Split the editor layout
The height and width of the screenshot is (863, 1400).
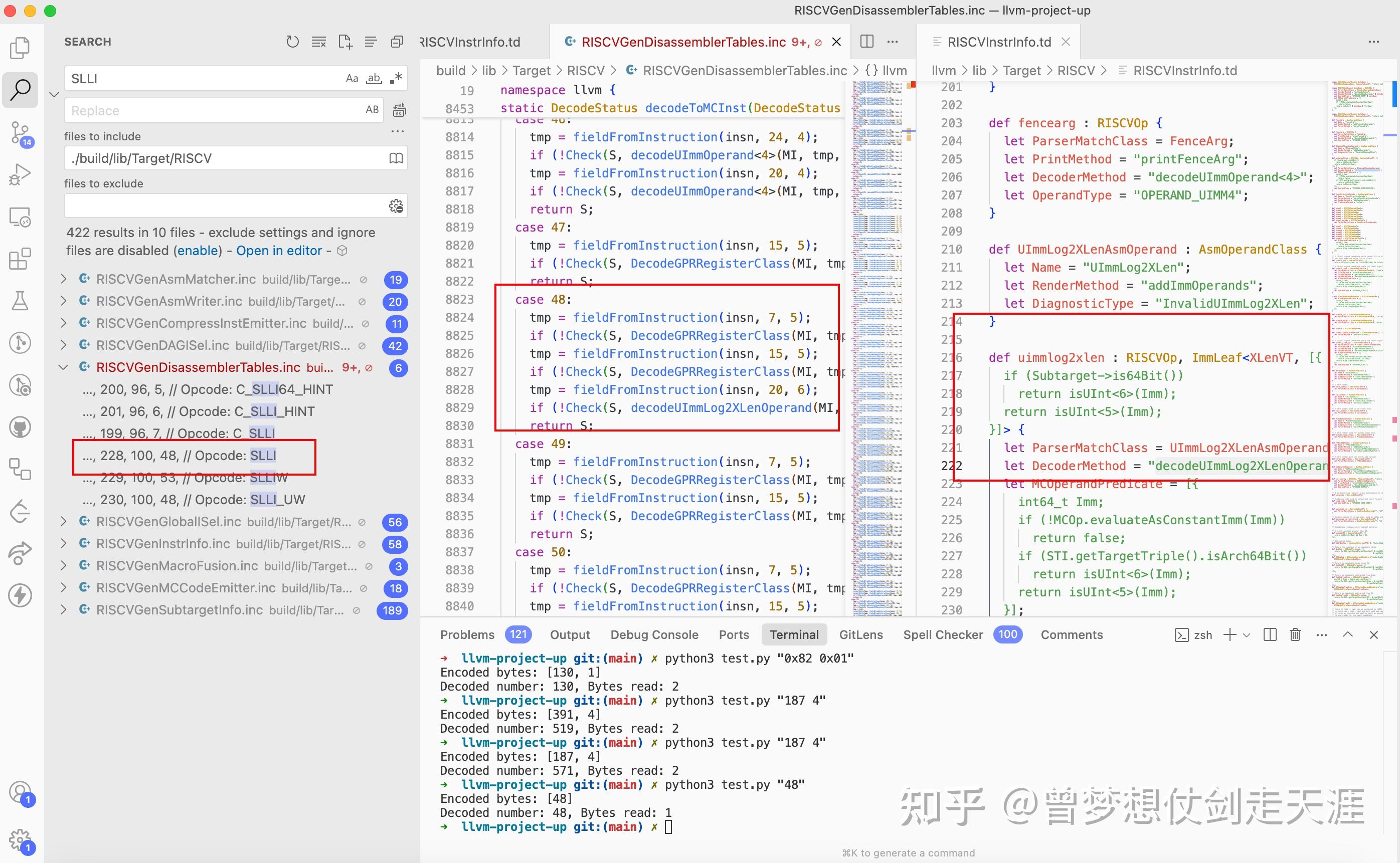click(x=866, y=41)
